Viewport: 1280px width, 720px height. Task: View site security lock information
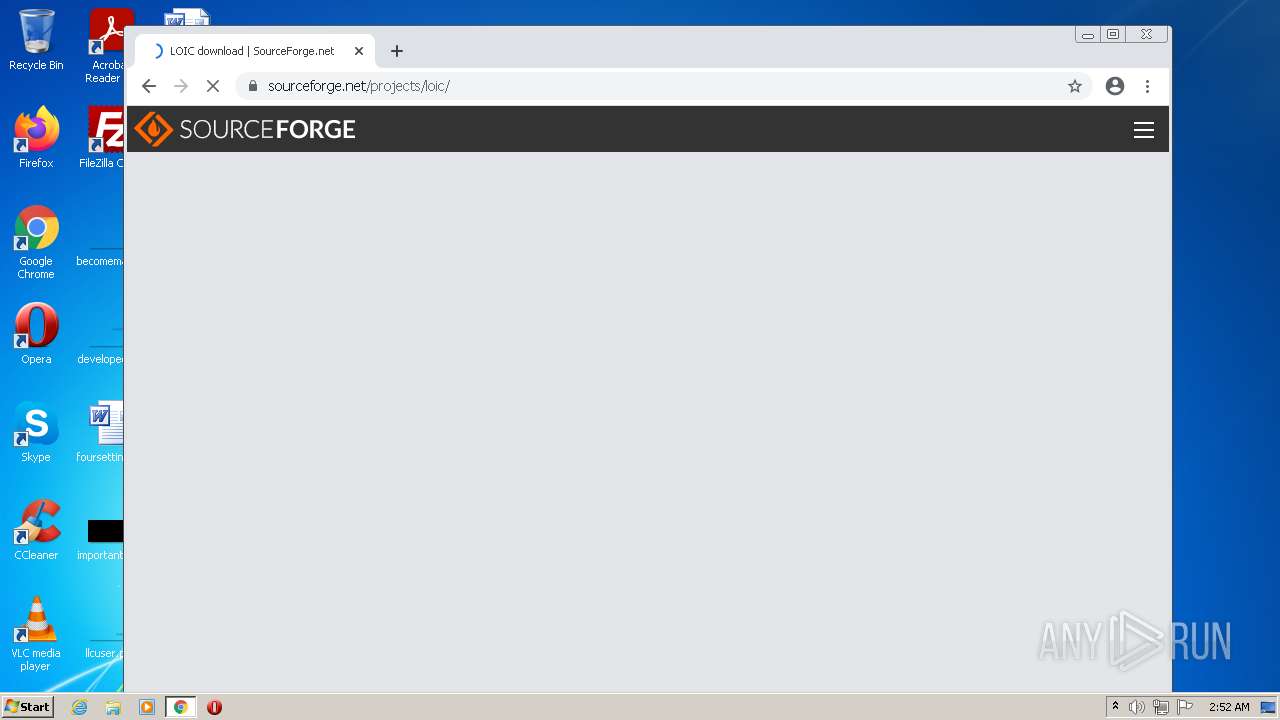click(x=252, y=86)
